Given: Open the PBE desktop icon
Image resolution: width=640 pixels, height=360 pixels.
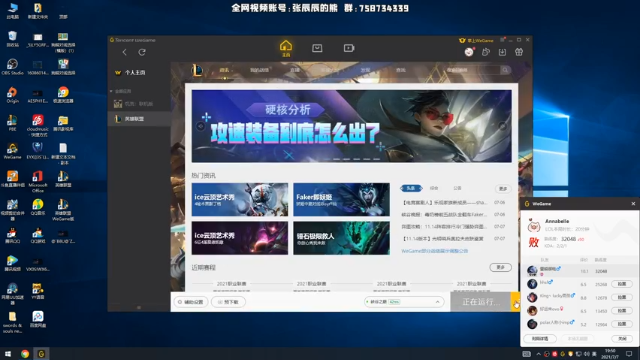Looking at the screenshot, I should (12, 123).
